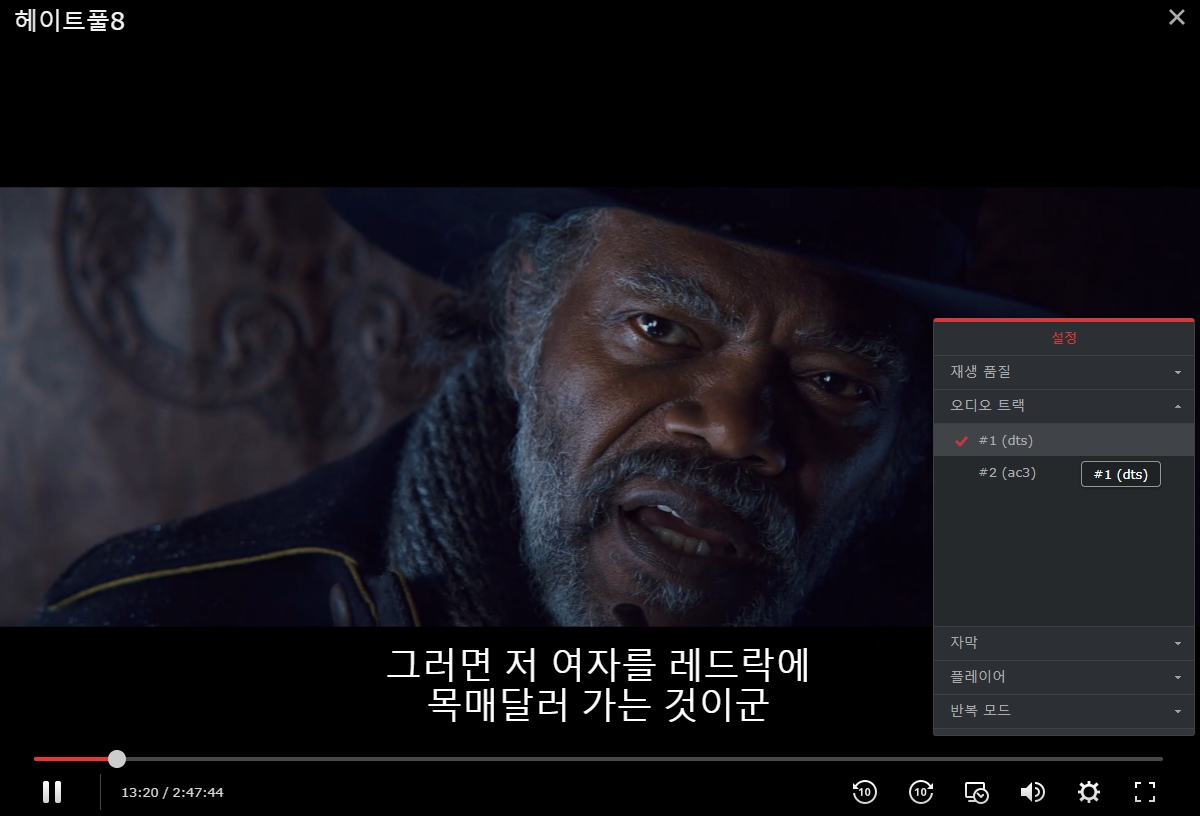The width and height of the screenshot is (1200, 816).
Task: Select audio track #1 (dts)
Action: tap(1064, 440)
